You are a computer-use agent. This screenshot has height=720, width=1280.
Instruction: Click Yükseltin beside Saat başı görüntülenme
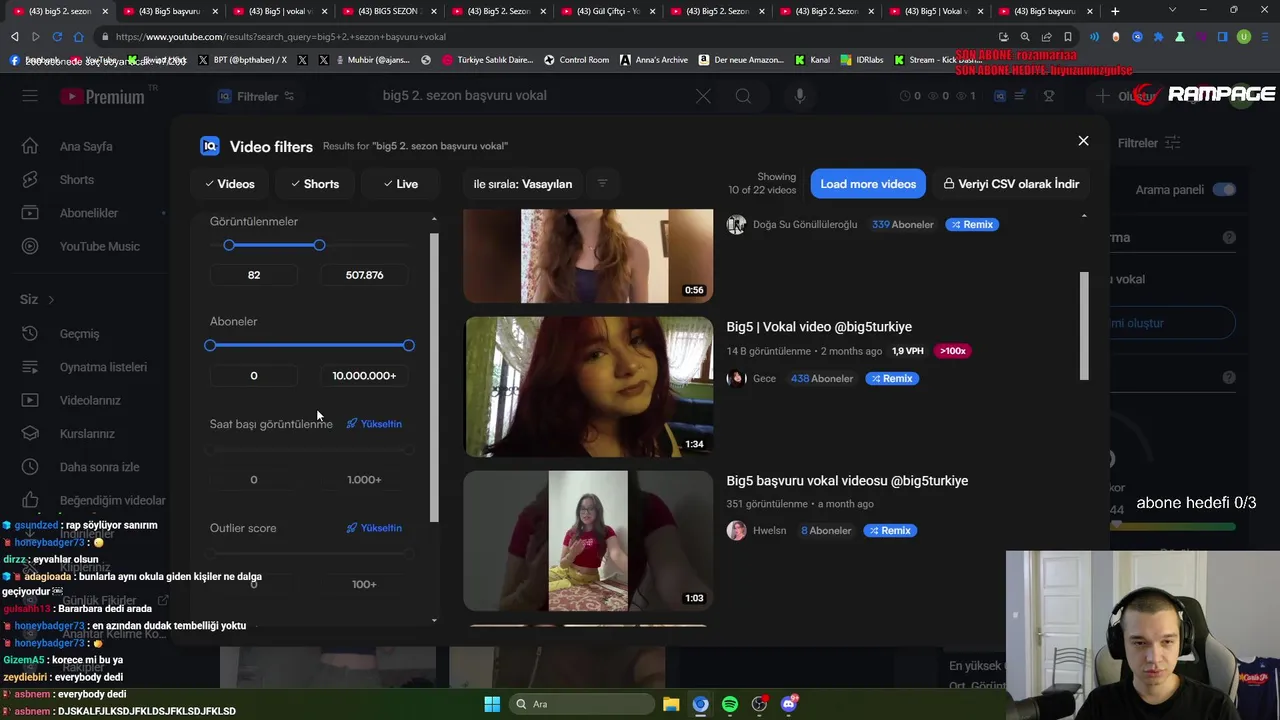click(374, 424)
